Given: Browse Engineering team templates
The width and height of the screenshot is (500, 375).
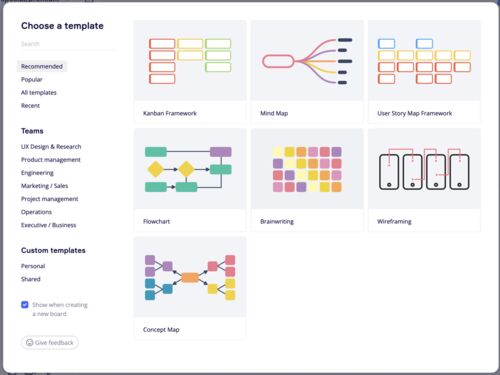Looking at the screenshot, I should pos(37,173).
